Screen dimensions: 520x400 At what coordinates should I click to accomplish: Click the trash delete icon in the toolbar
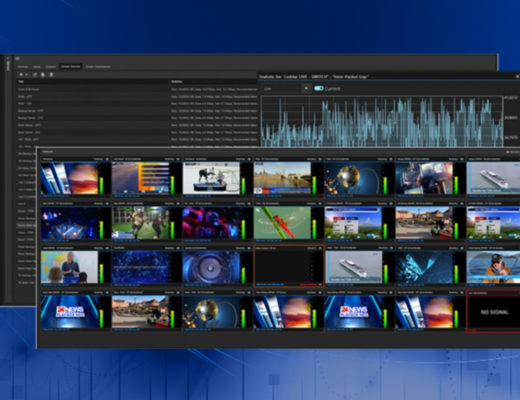point(51,74)
